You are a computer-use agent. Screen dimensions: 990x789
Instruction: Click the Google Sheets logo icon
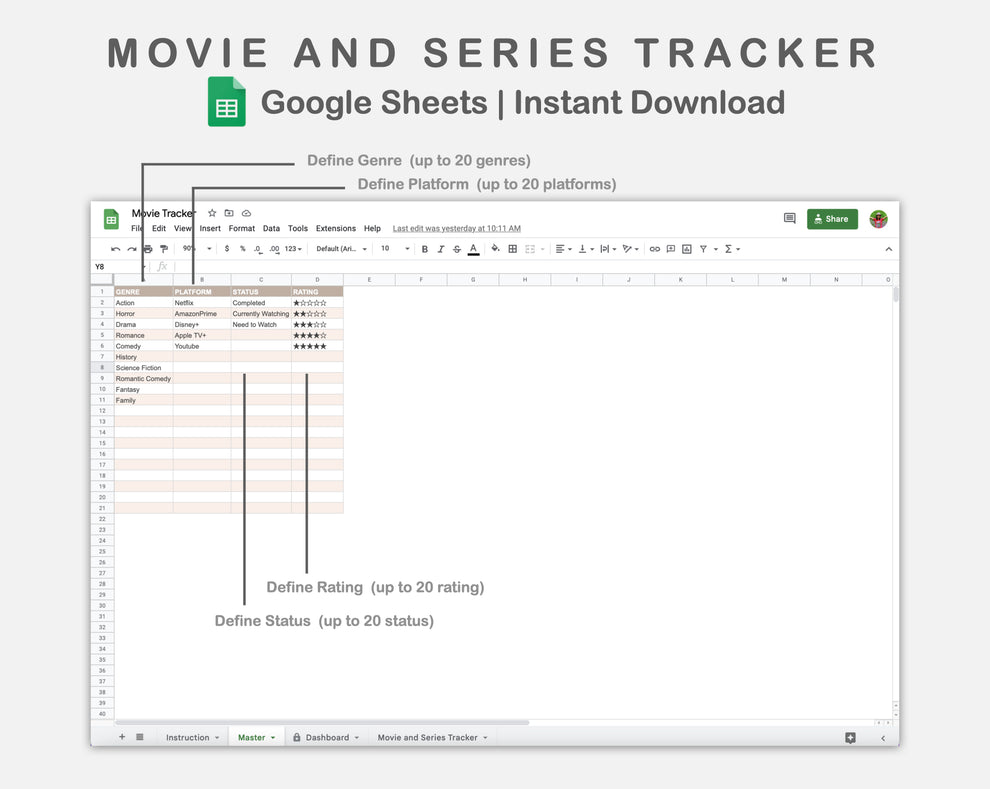click(x=110, y=218)
